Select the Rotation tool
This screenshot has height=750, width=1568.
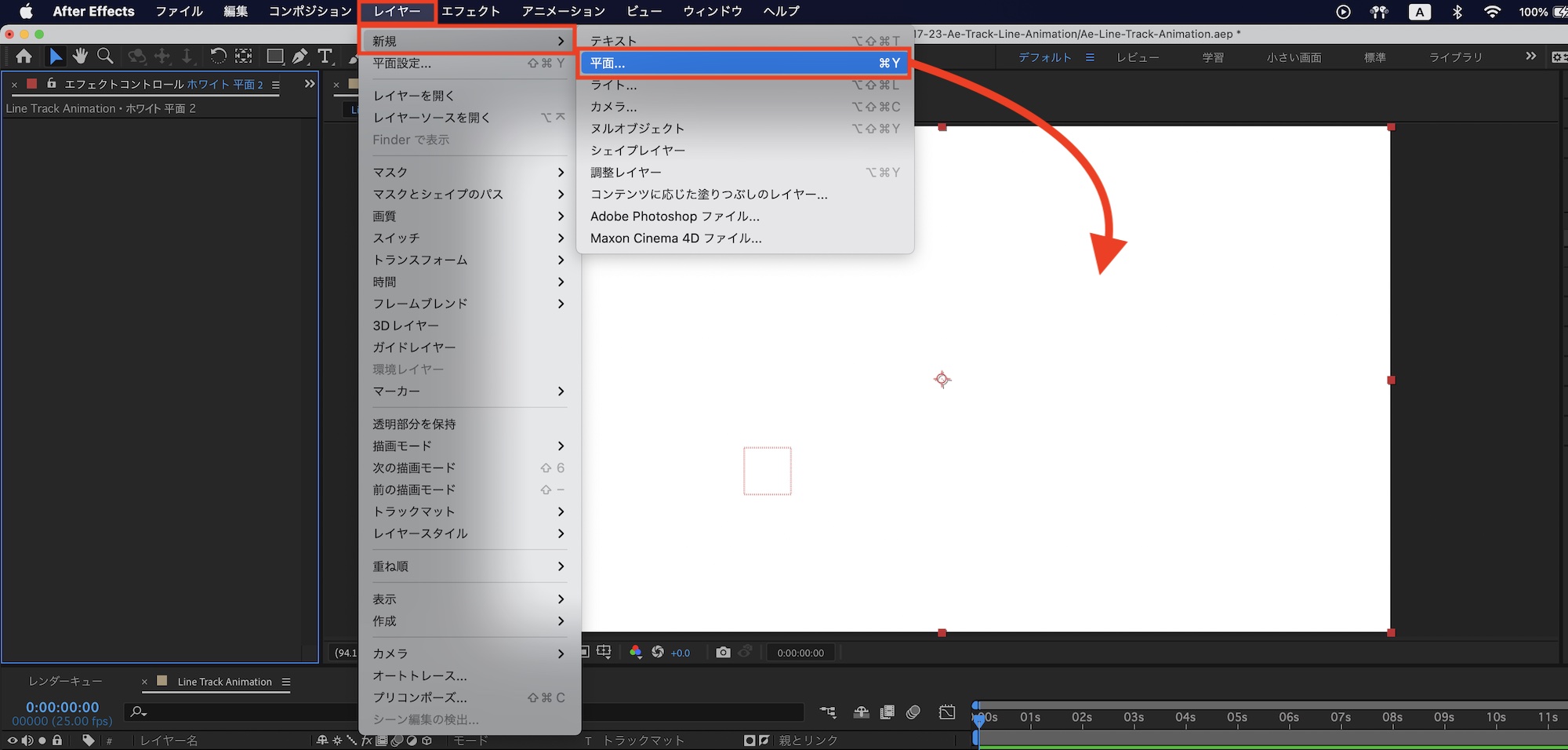coord(218,56)
